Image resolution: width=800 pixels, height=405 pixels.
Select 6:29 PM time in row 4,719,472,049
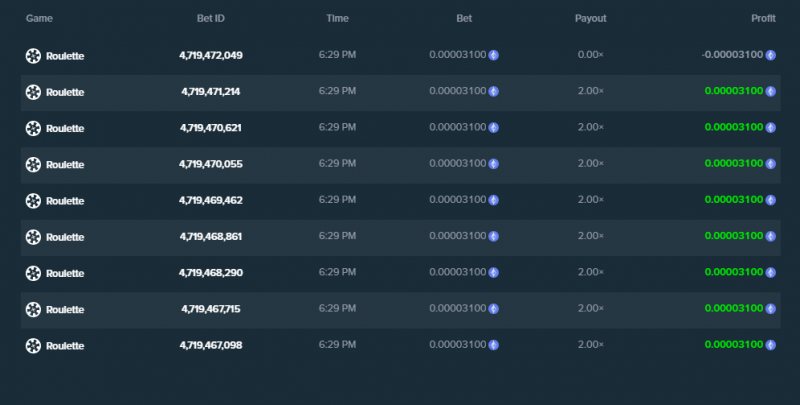(337, 55)
